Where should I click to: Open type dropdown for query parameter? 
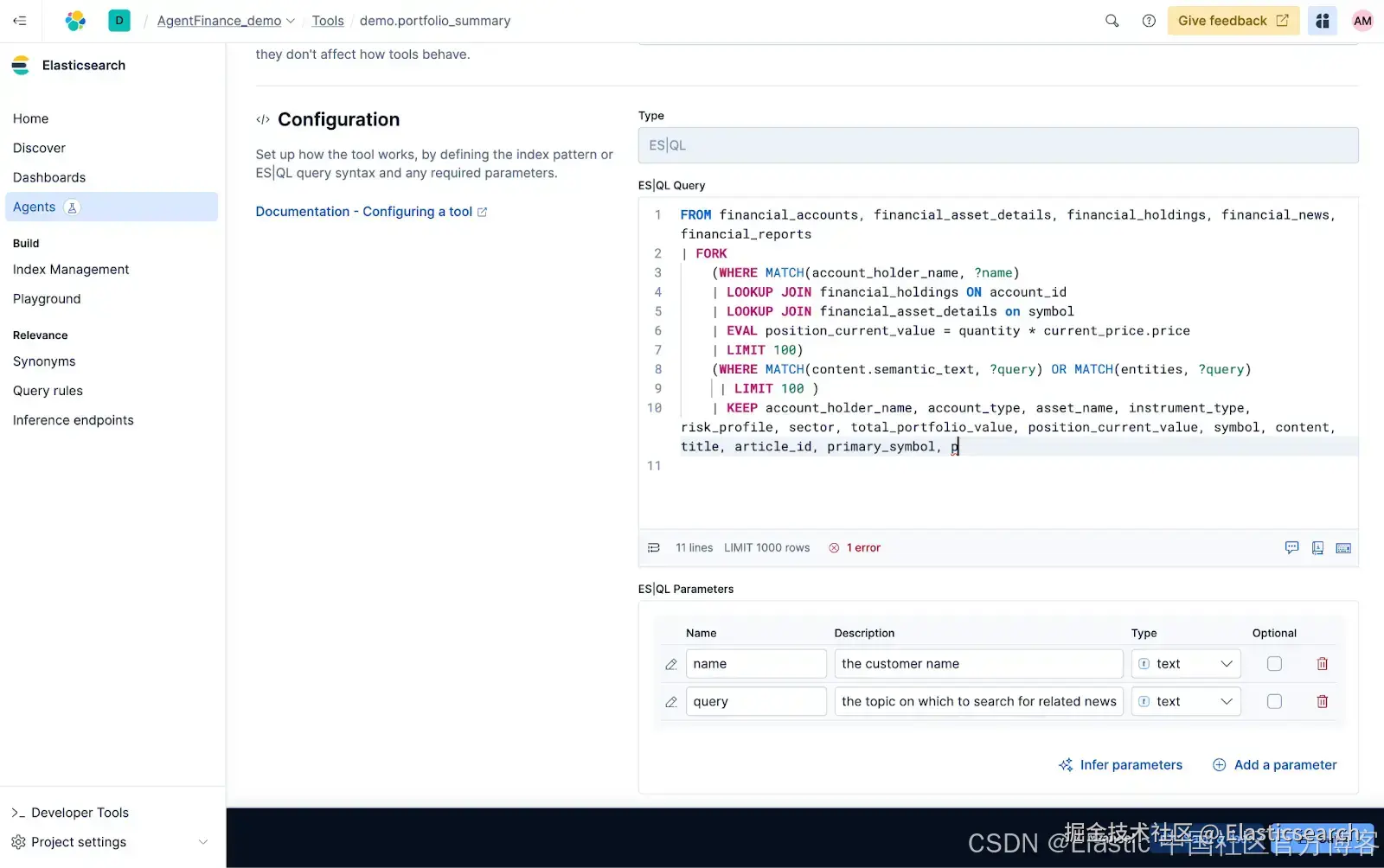[x=1185, y=702]
